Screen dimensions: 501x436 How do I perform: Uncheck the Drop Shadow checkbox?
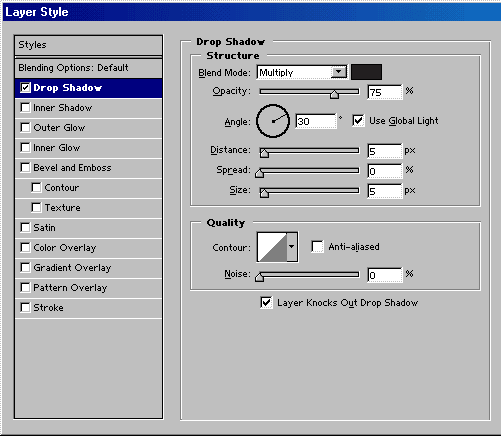pyautogui.click(x=25, y=88)
